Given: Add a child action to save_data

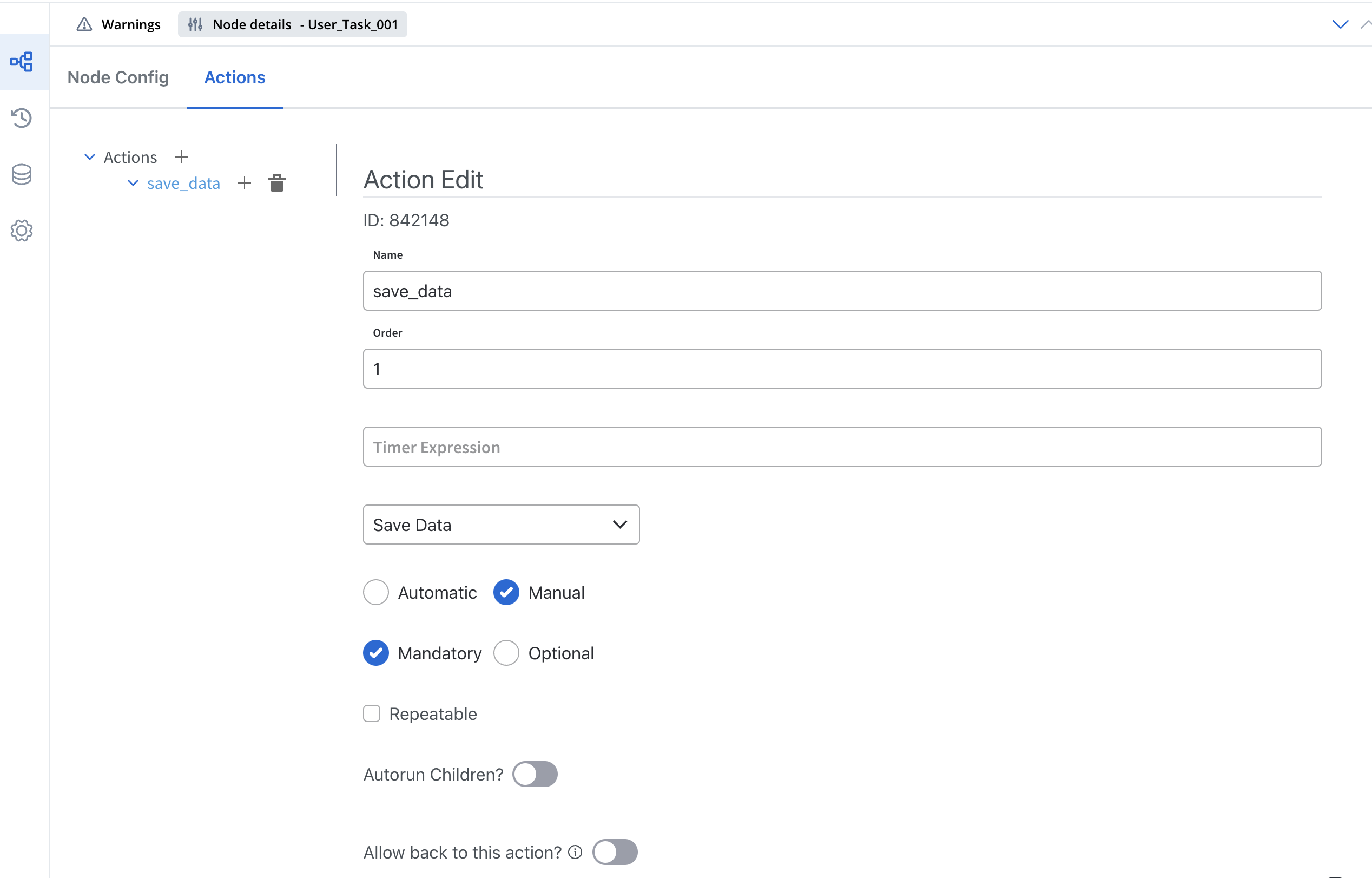Looking at the screenshot, I should point(245,183).
